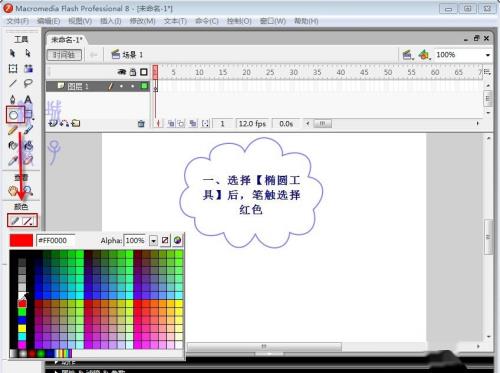
Task: Toggle Edit Multiple Frames button
Action: pyautogui.click(x=193, y=124)
